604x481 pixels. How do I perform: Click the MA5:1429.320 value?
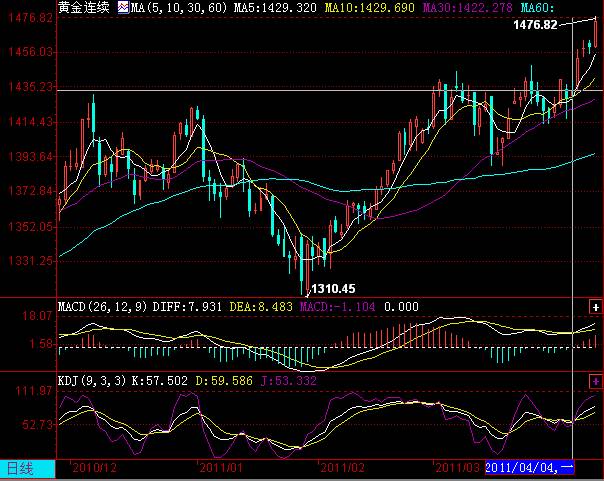pos(275,7)
